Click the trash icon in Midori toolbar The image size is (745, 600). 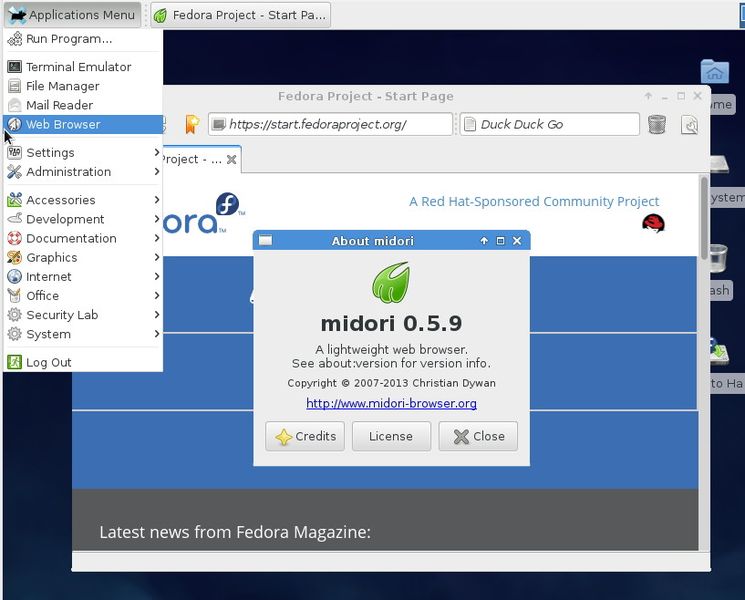[x=657, y=124]
